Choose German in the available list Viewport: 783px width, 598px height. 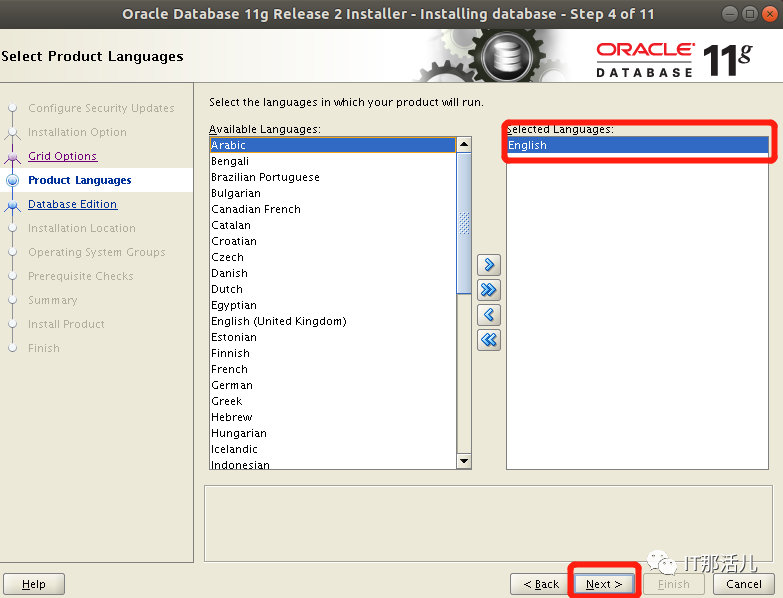click(333, 385)
